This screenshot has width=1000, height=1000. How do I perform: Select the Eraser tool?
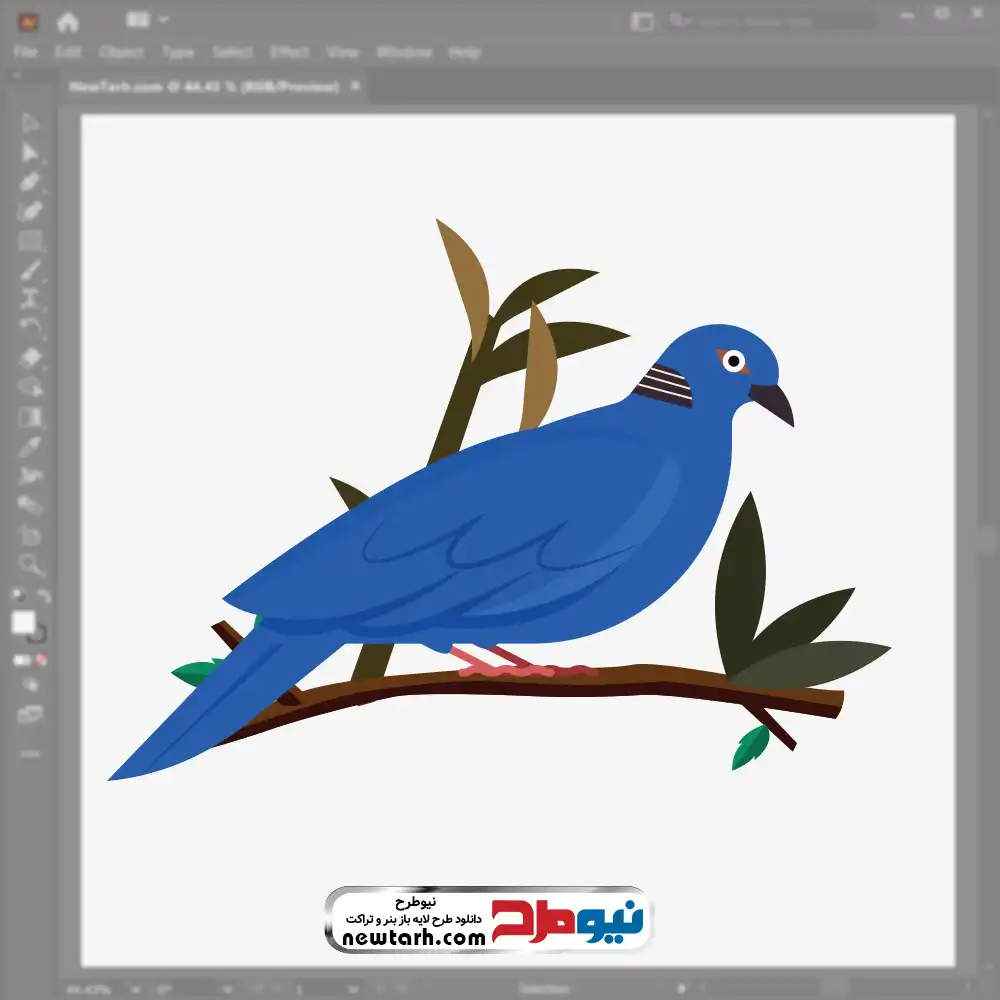click(30, 357)
